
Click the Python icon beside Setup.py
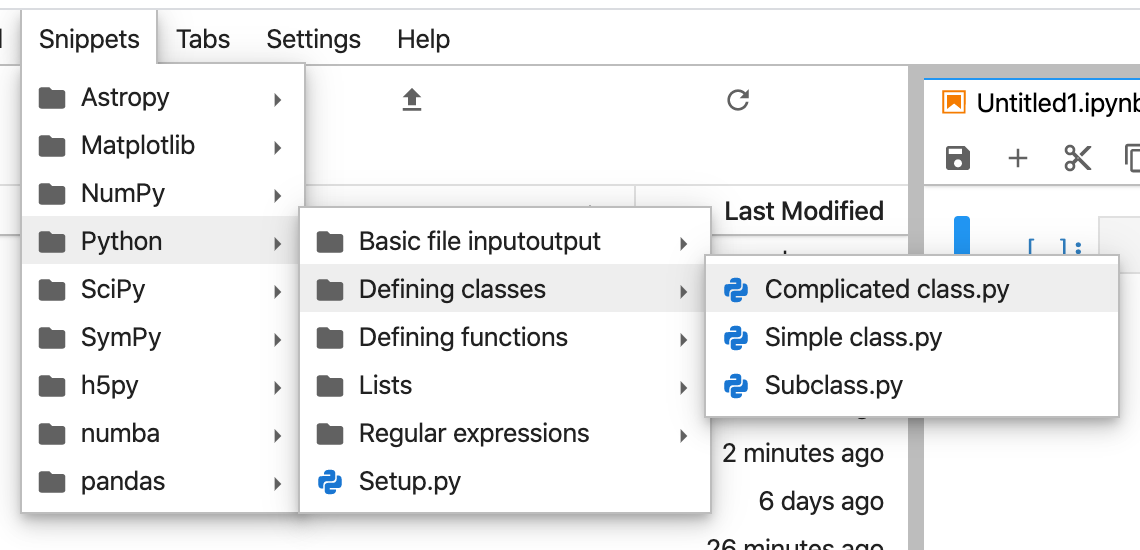[330, 482]
